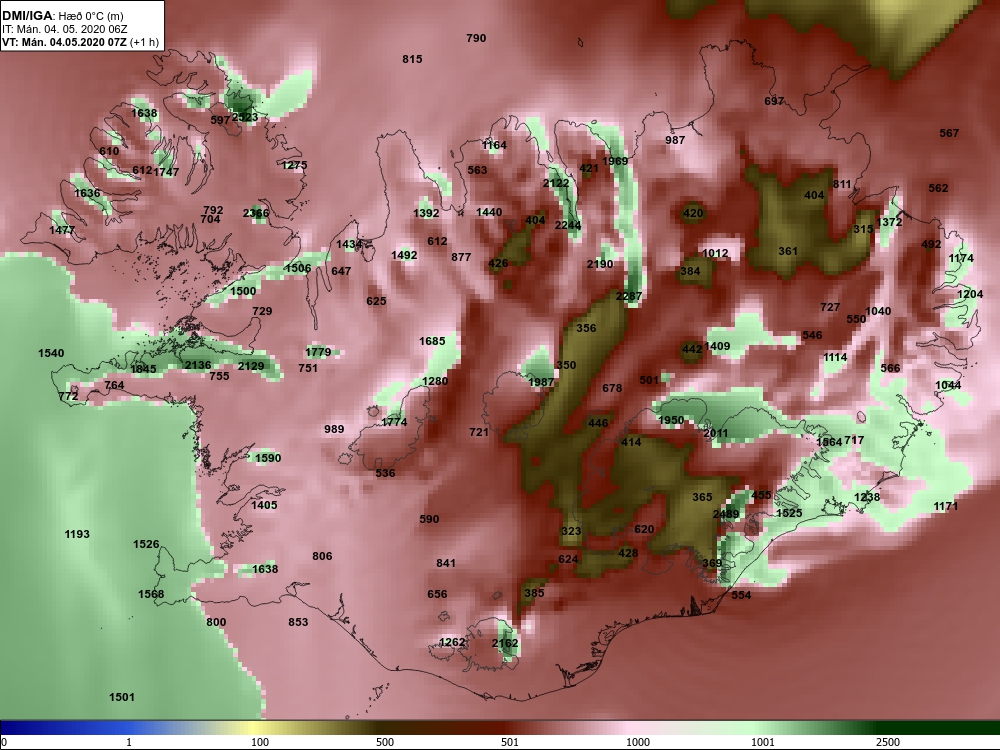The height and width of the screenshot is (750, 1000).
Task: Click the map value 1372
Action: pos(889,222)
